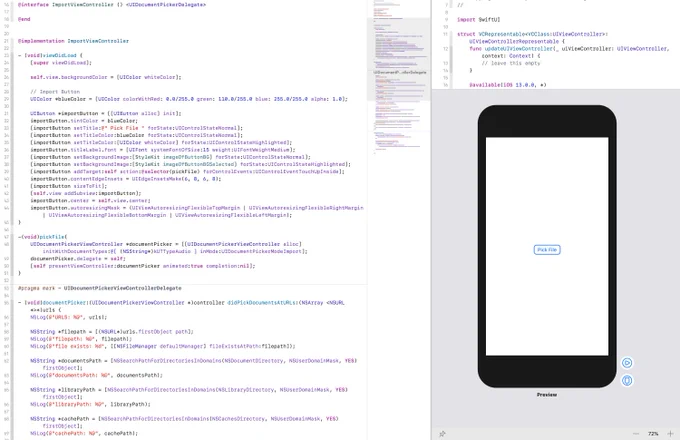The height and width of the screenshot is (440, 680).
Task: Zoom out the preview canvas with minus
Action: pyautogui.click(x=636, y=433)
